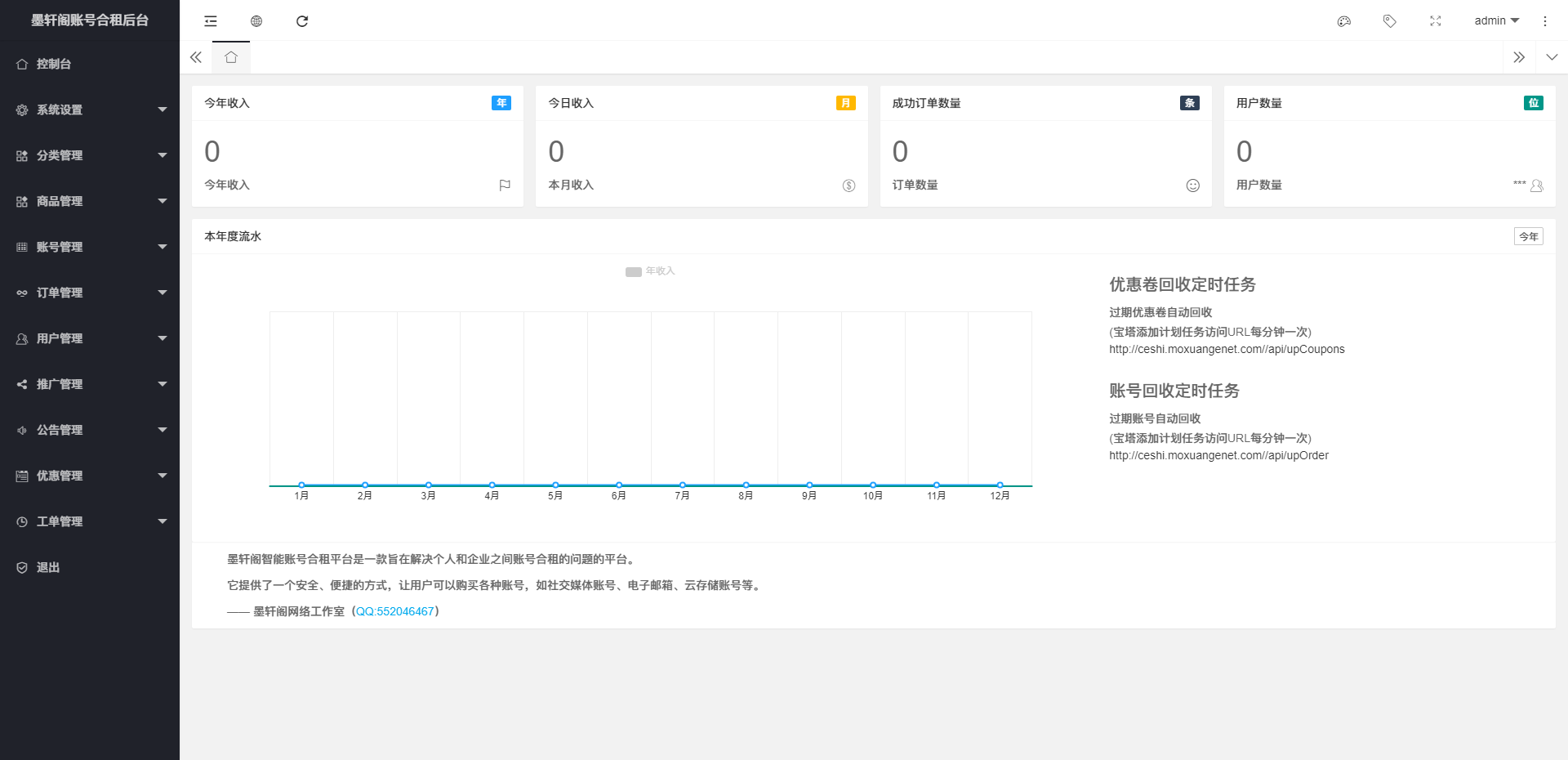Click the 系统设置 gear icon
This screenshot has width=1568, height=760.
click(x=22, y=110)
